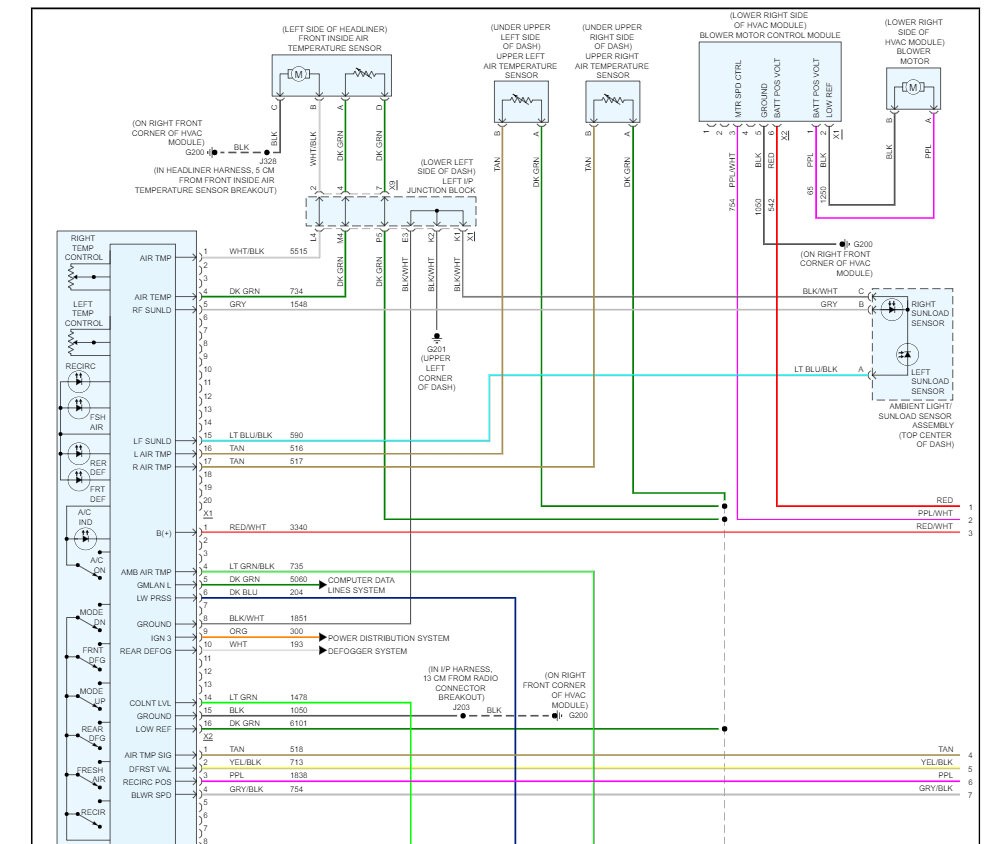
Task: Click the DFRST VAL pin label
Action: (x=150, y=769)
